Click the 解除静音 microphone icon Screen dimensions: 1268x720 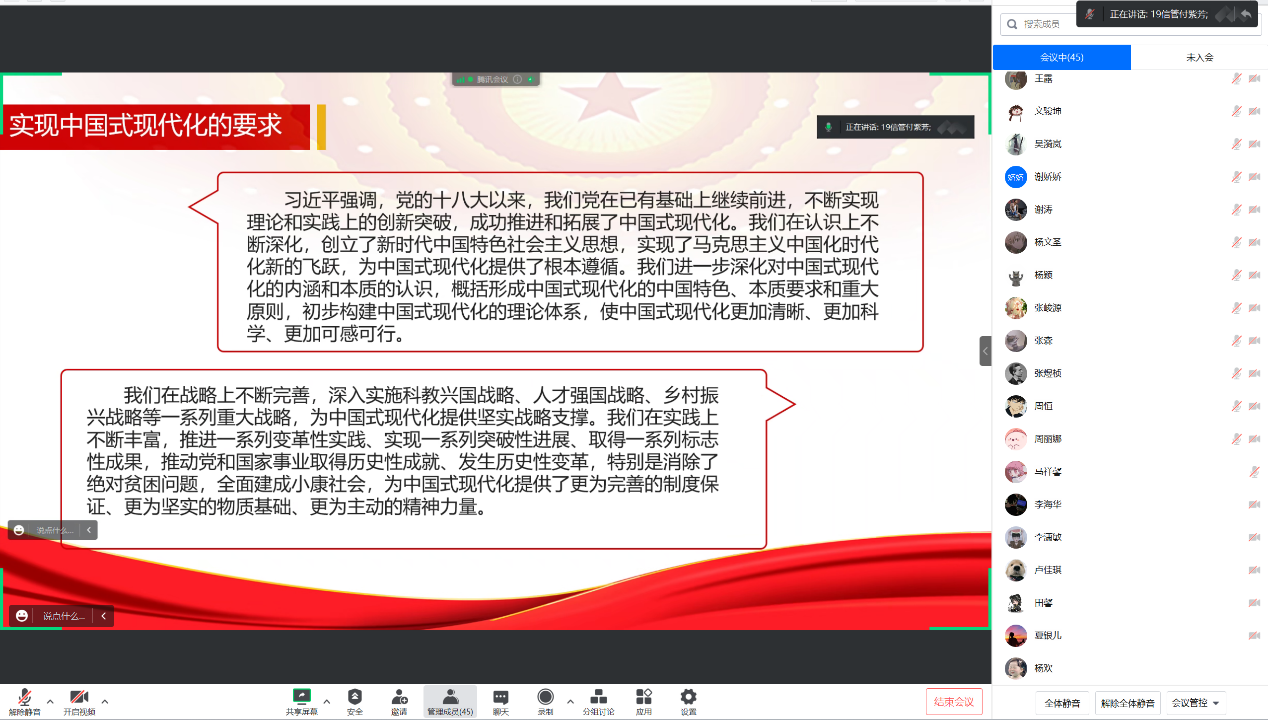click(21, 697)
